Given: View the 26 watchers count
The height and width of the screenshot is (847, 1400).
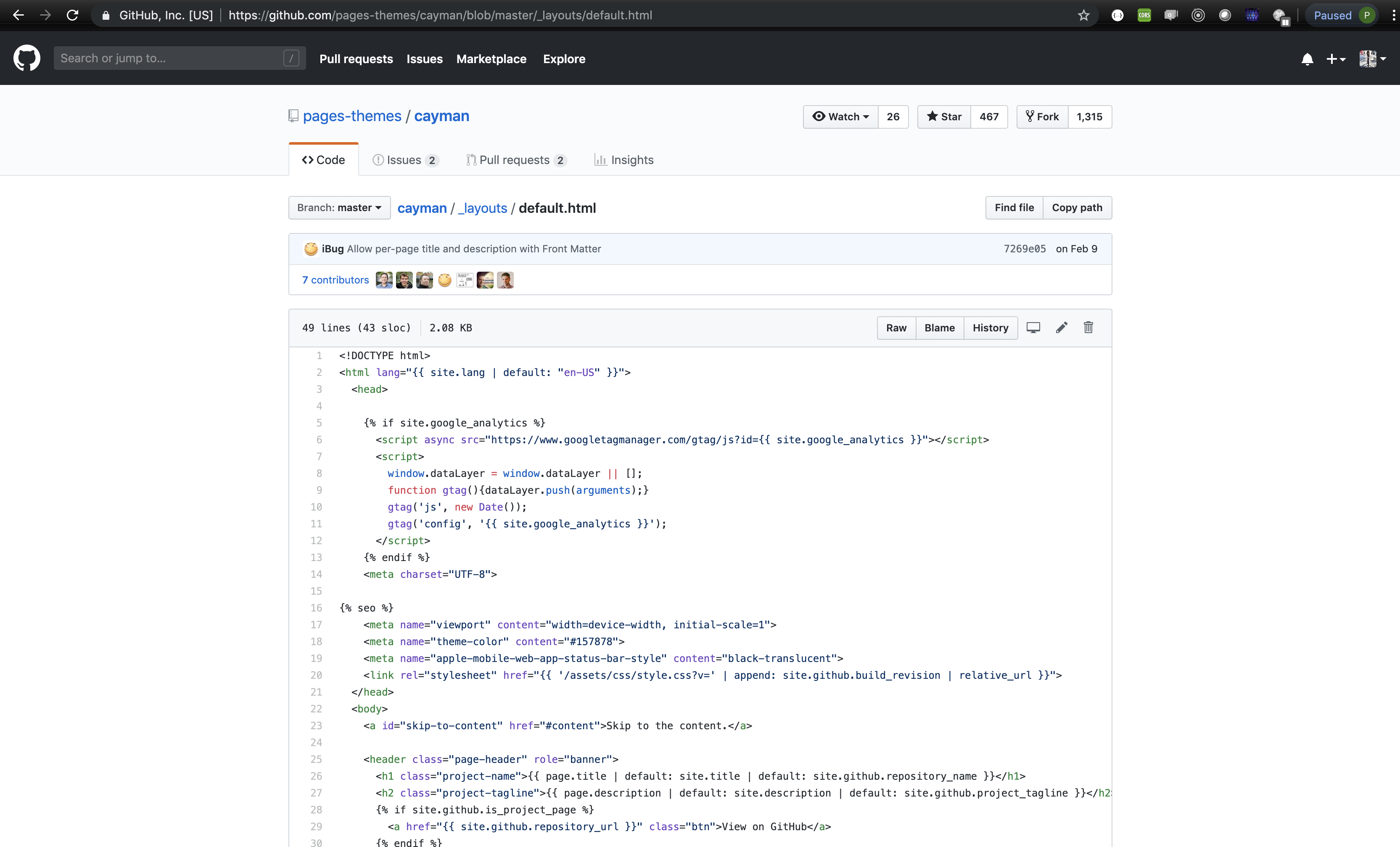Looking at the screenshot, I should pos(893,116).
